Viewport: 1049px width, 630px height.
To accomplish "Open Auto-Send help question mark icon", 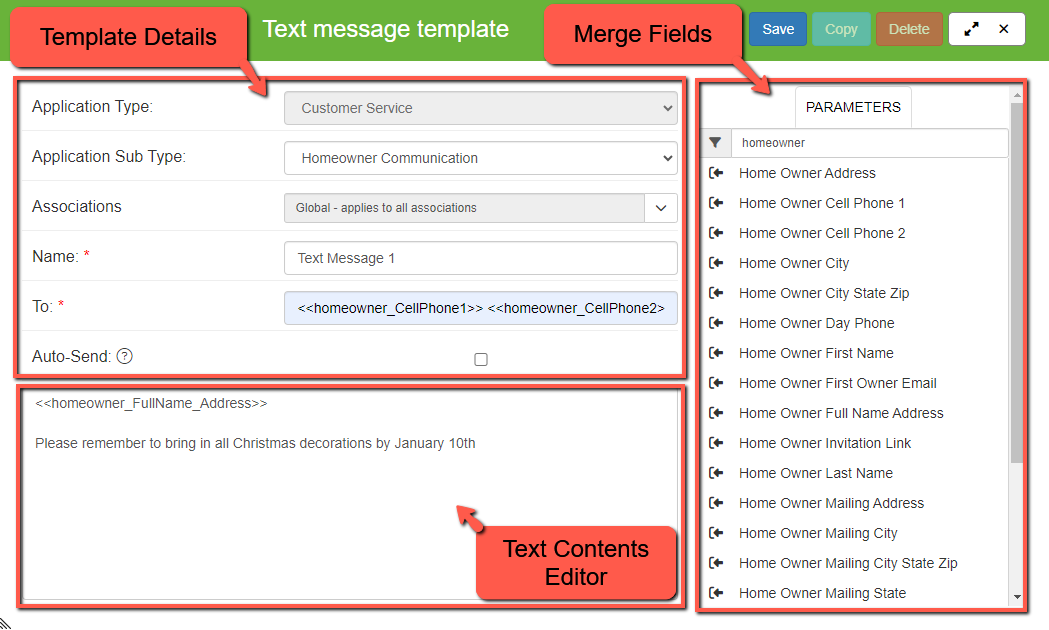I will [125, 356].
